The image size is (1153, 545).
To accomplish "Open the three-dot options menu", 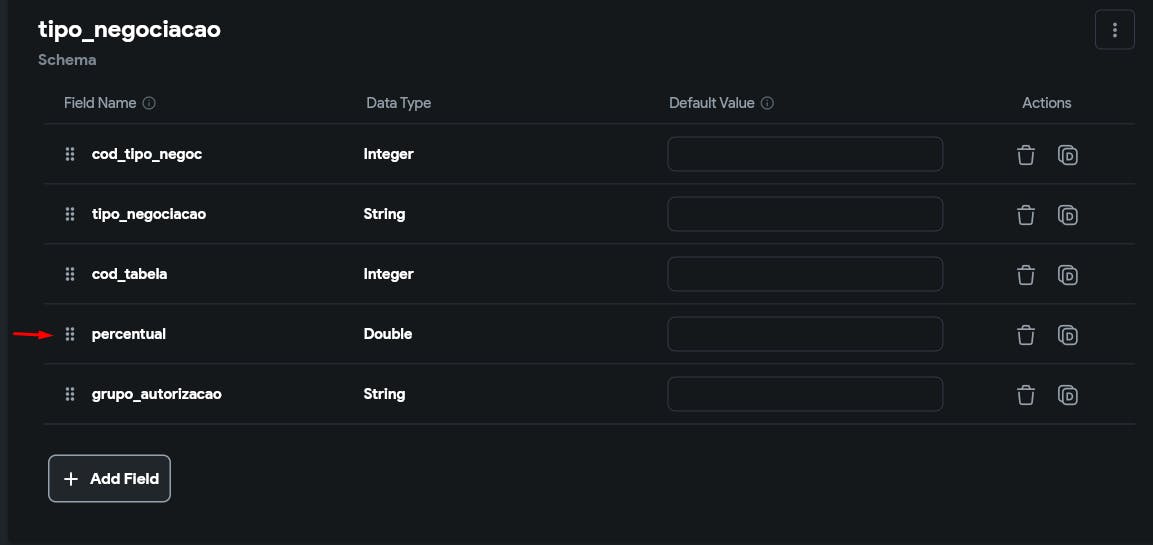I will pos(1115,30).
